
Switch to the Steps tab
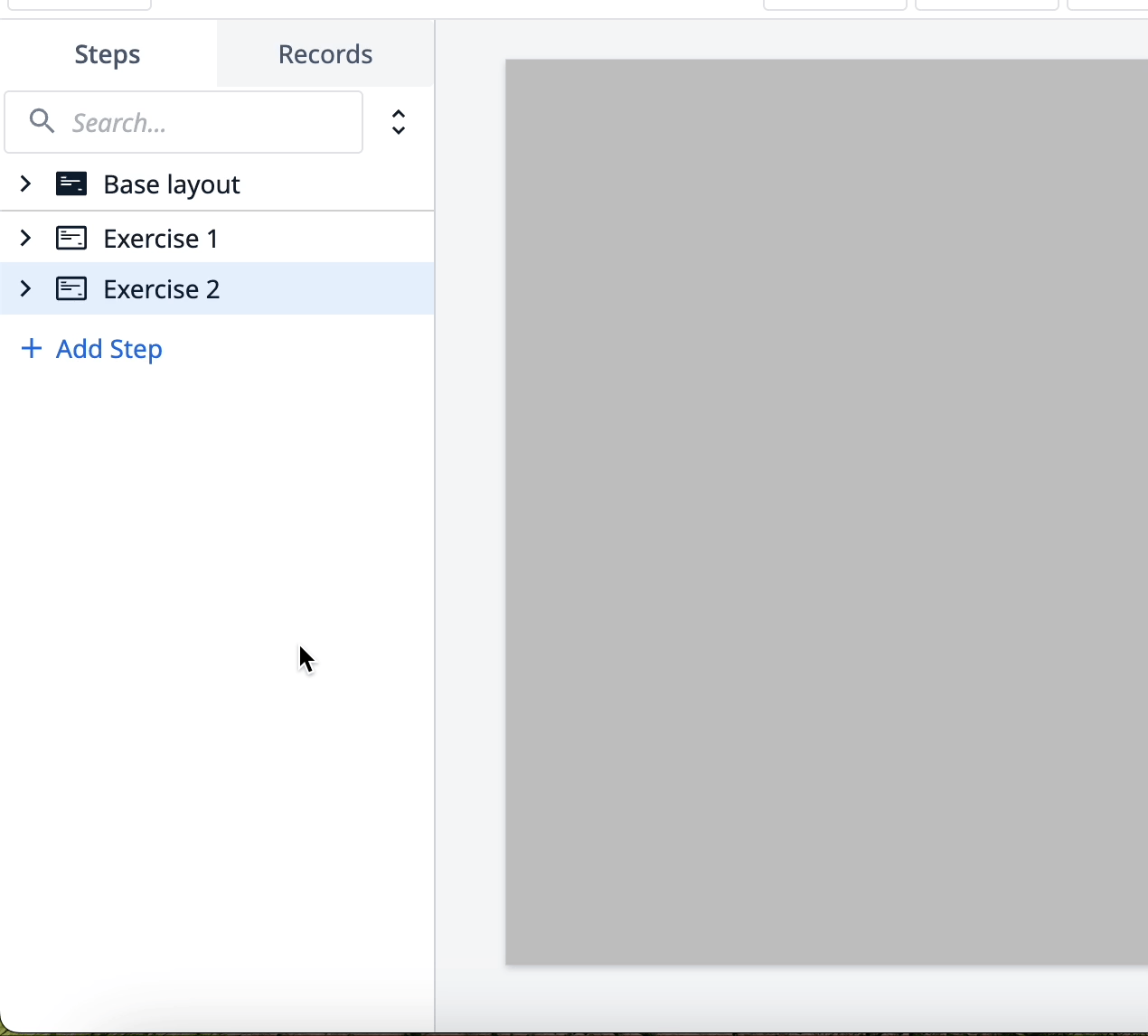(108, 54)
